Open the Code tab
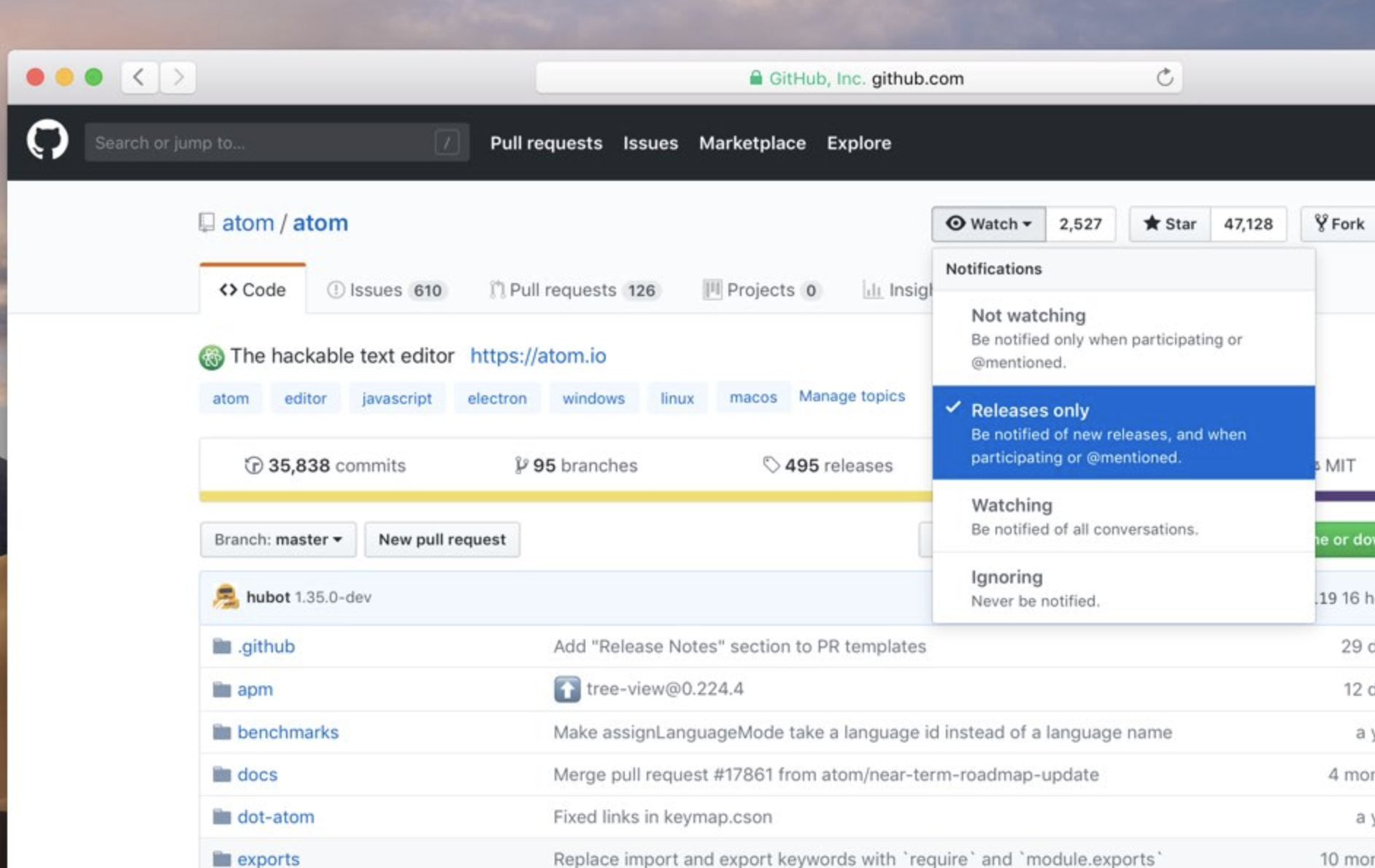Image resolution: width=1375 pixels, height=868 pixels. (253, 290)
